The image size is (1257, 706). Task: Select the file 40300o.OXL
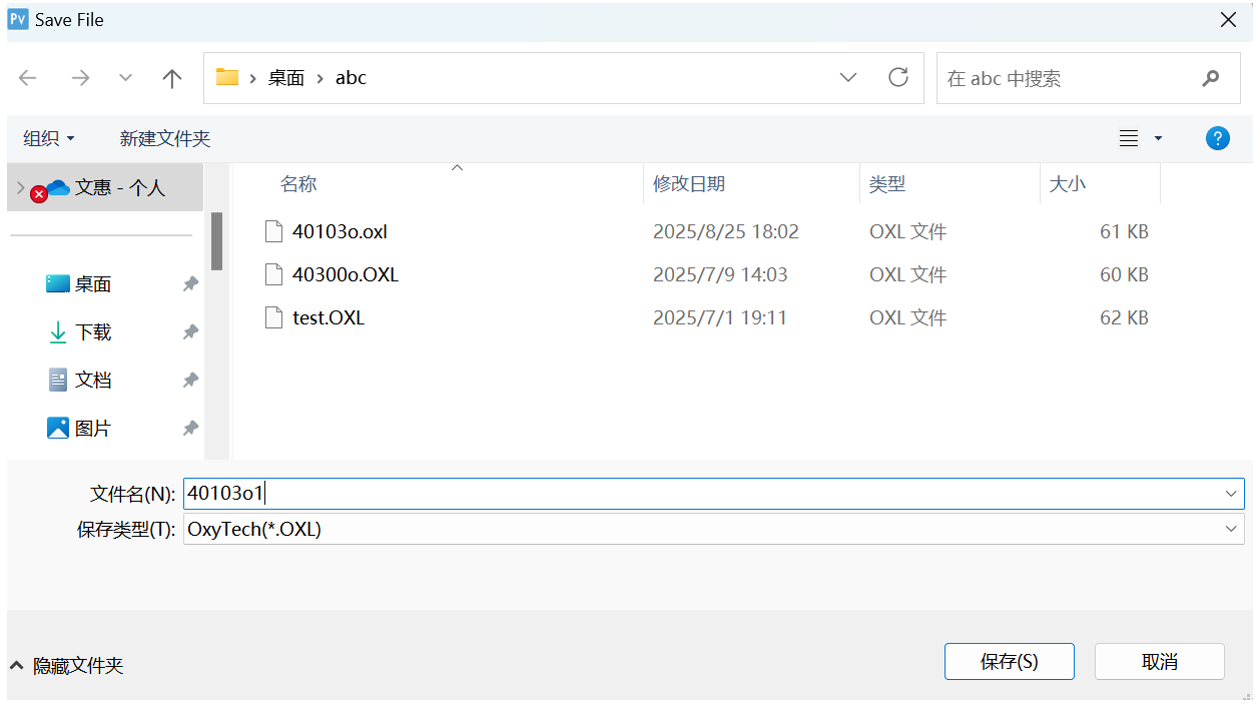point(345,275)
